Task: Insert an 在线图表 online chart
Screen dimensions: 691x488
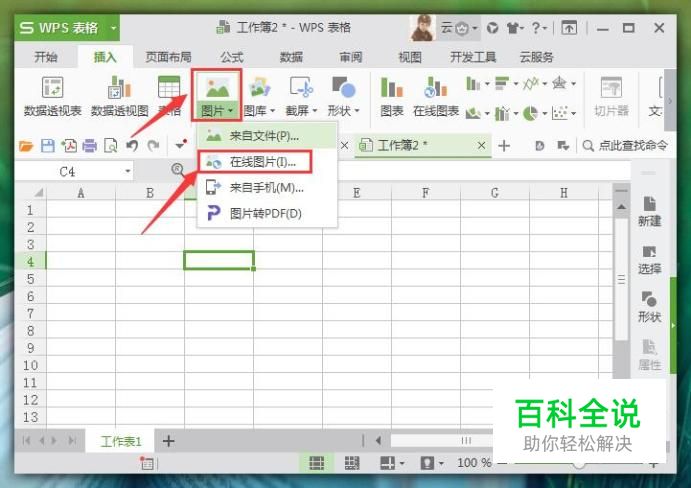Action: pos(436,97)
